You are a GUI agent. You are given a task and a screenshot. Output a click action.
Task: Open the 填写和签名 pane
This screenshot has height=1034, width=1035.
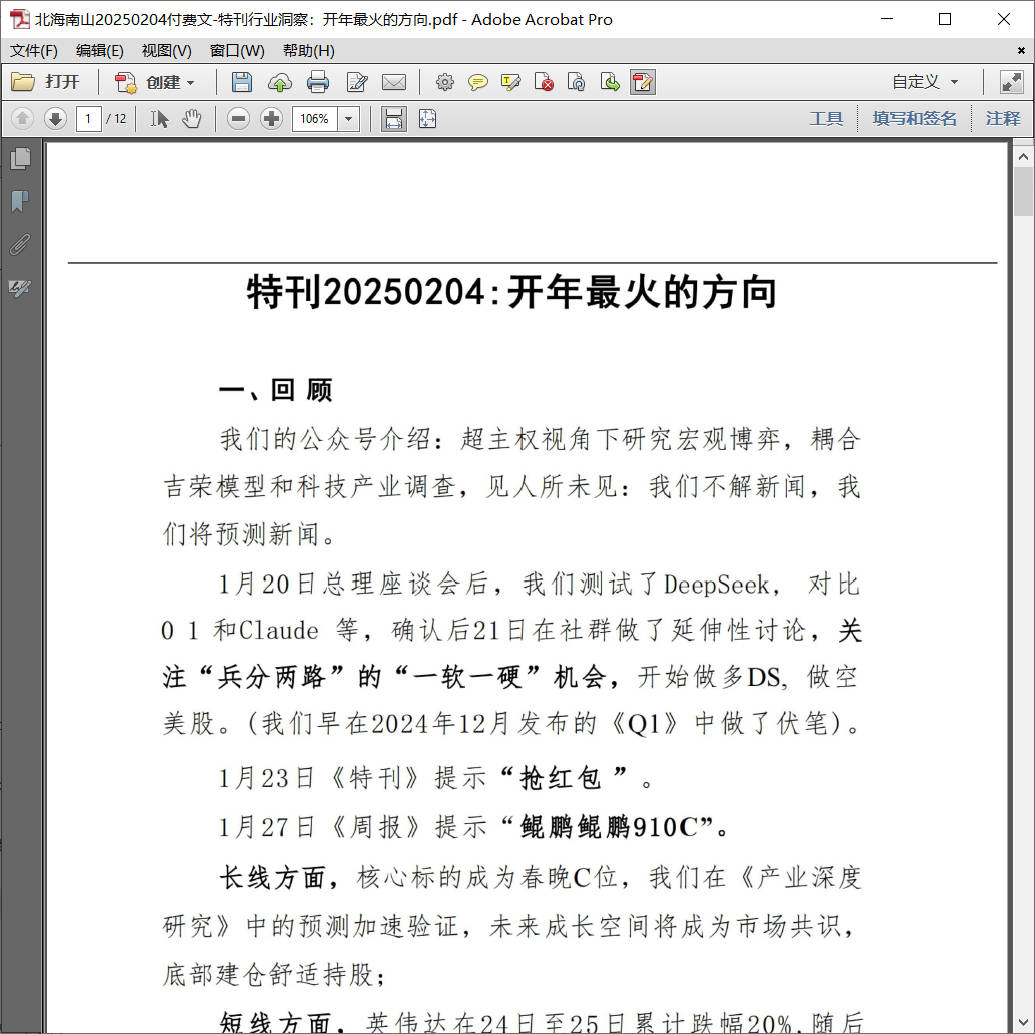click(914, 119)
